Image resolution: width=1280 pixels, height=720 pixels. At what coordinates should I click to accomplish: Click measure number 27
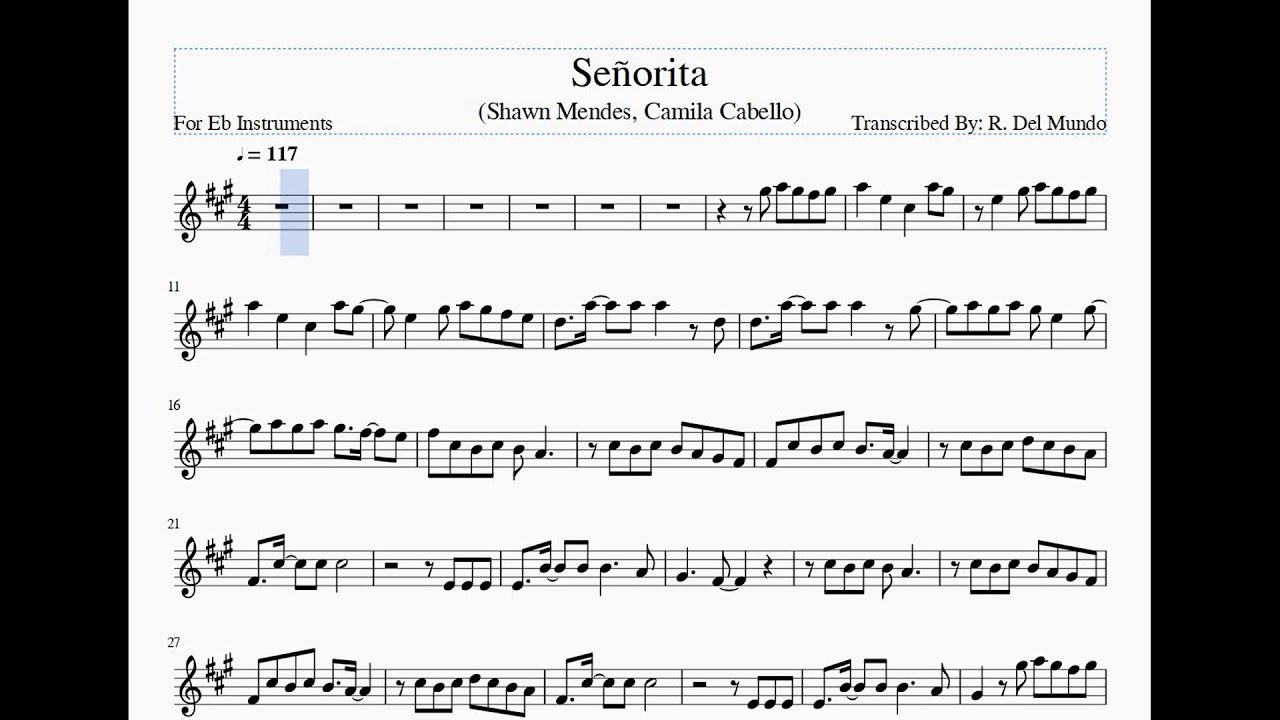coord(174,643)
